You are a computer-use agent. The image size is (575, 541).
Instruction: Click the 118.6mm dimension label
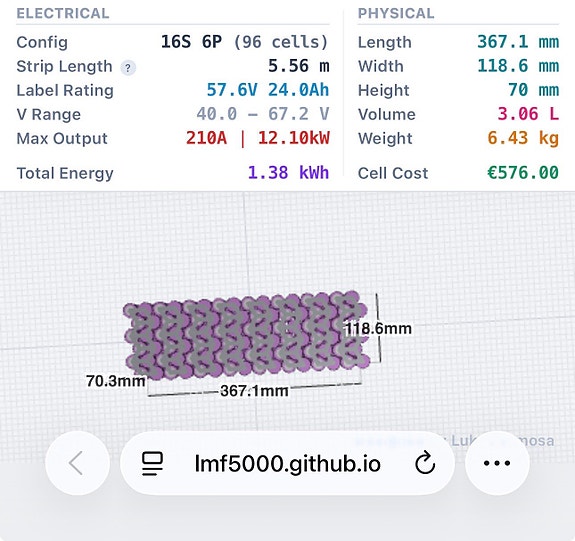(378, 328)
